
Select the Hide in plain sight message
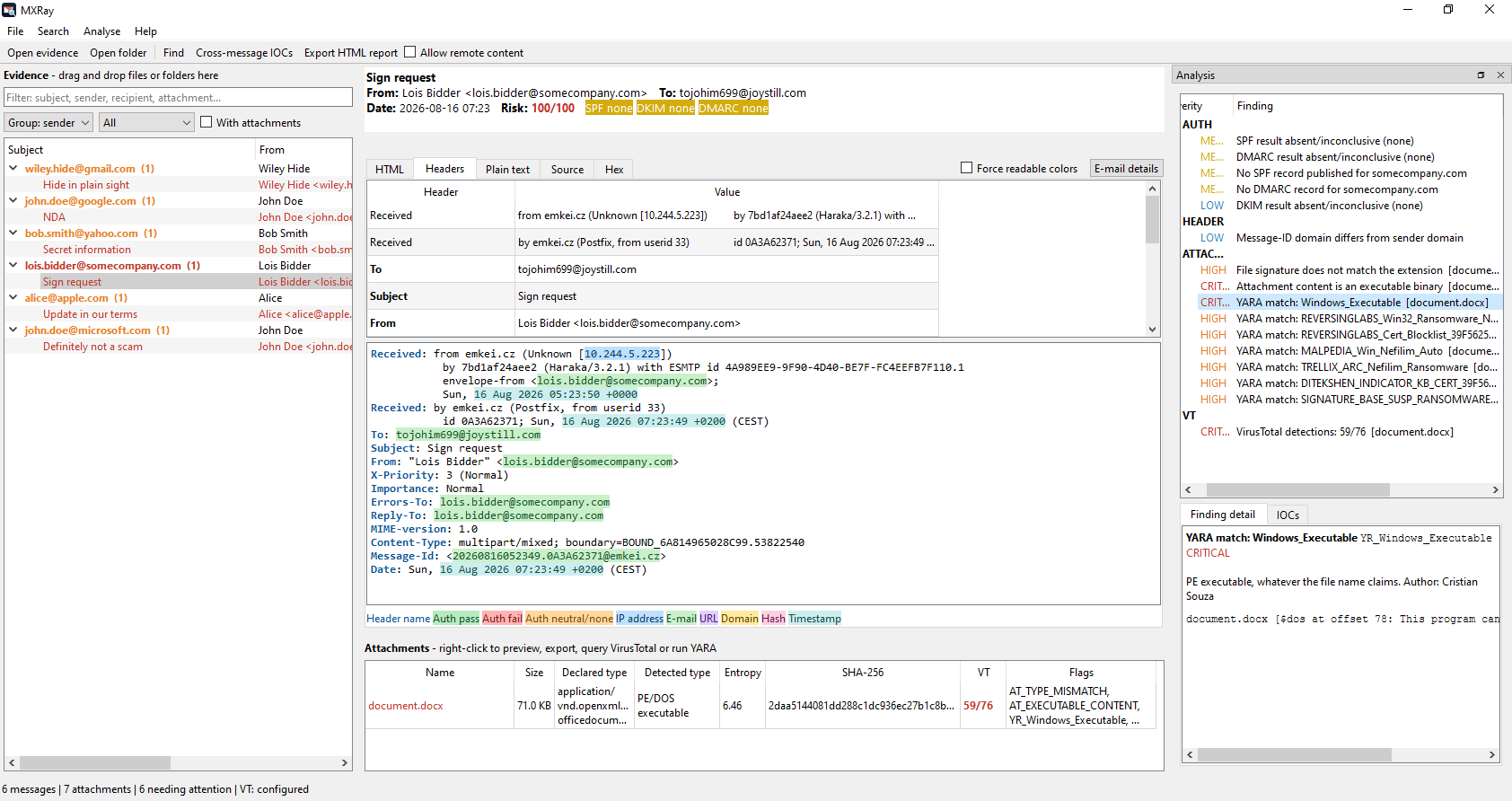coord(86,185)
